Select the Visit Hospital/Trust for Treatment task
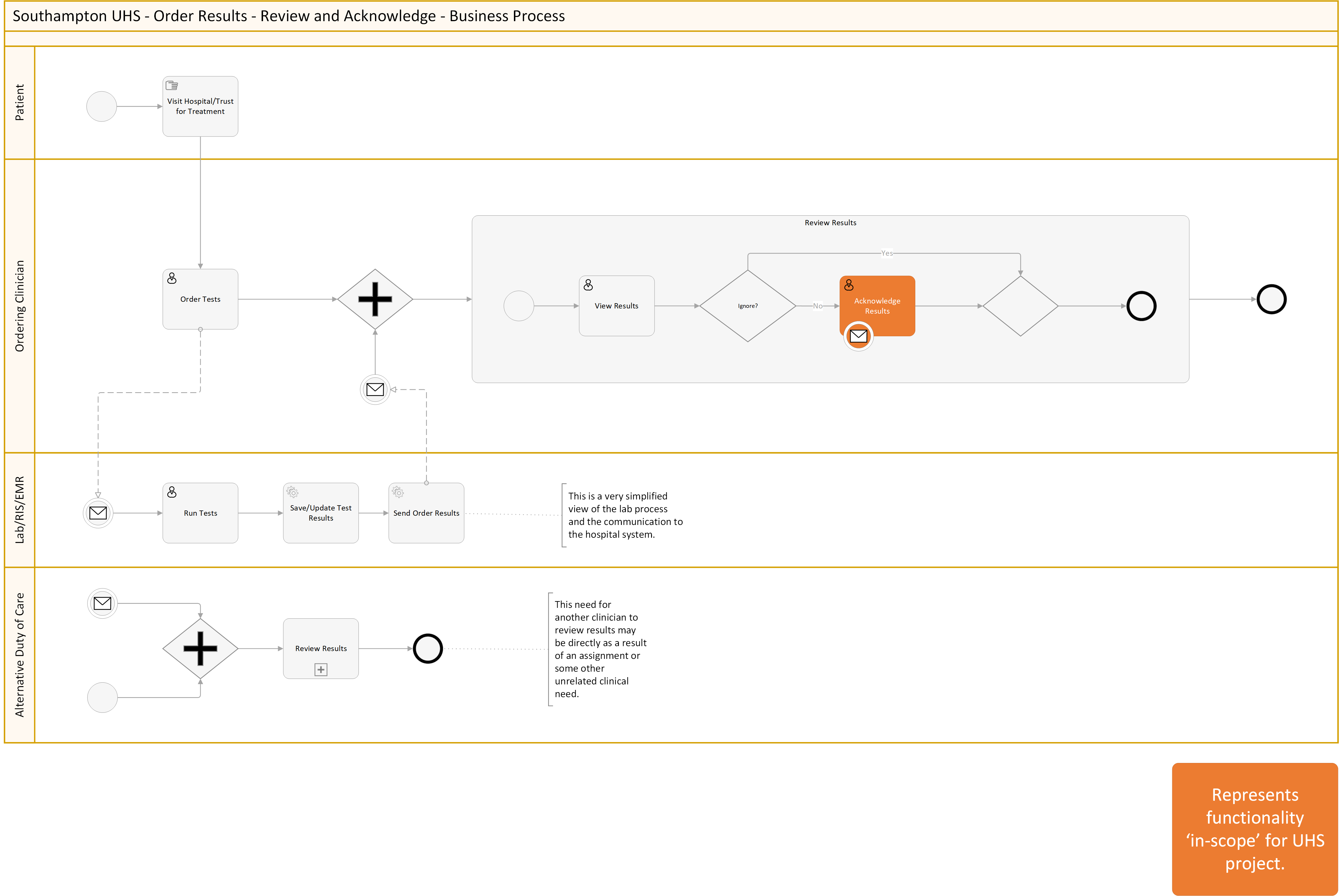Screen dimensions: 1339x896 click(200, 106)
